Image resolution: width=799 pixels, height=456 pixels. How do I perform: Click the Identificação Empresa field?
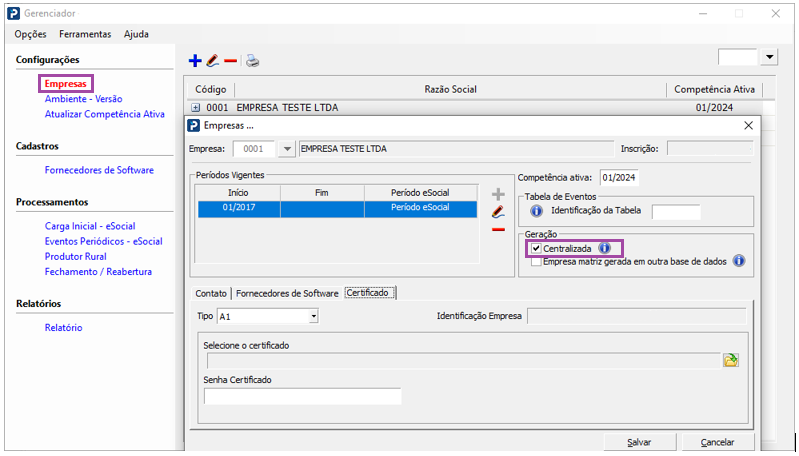[637, 316]
